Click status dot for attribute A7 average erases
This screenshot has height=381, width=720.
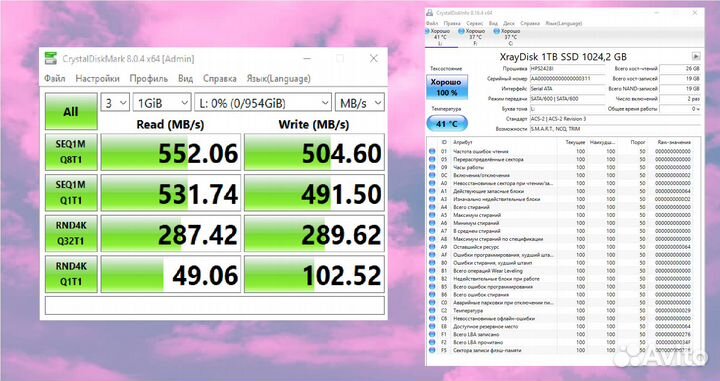click(x=432, y=231)
